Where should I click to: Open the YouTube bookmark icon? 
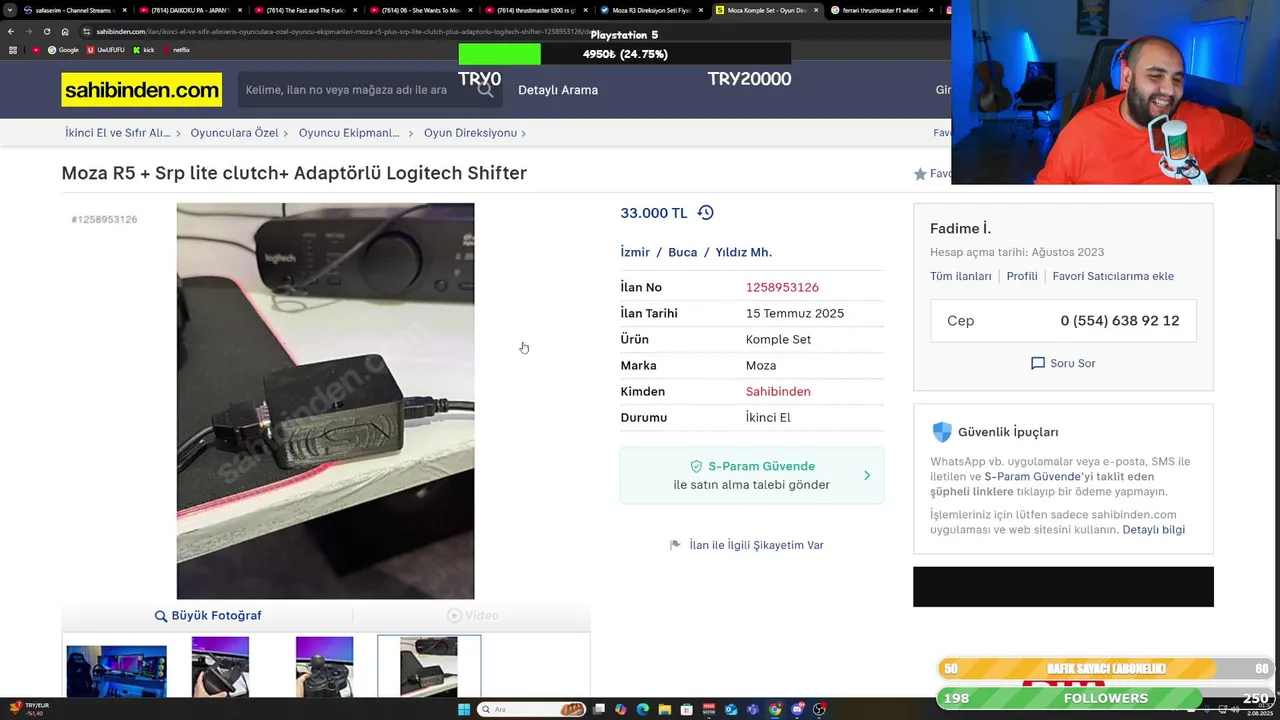click(x=36, y=50)
